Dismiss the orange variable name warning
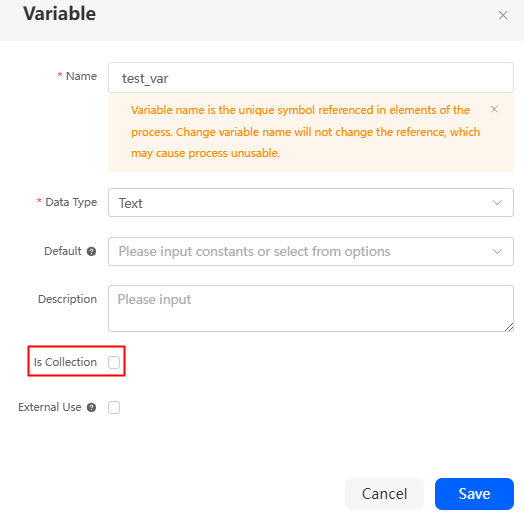524x512 pixels. [494, 109]
